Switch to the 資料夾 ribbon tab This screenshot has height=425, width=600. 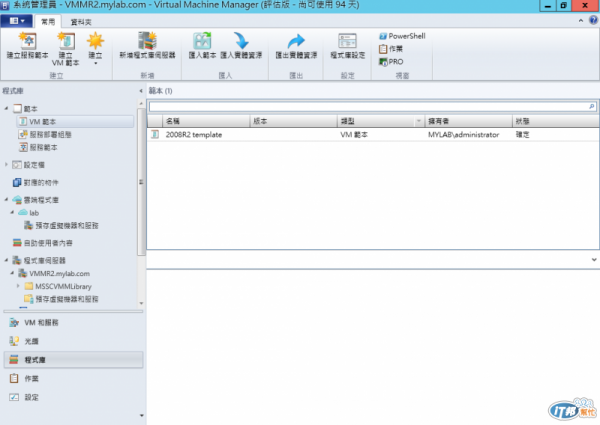coord(81,22)
